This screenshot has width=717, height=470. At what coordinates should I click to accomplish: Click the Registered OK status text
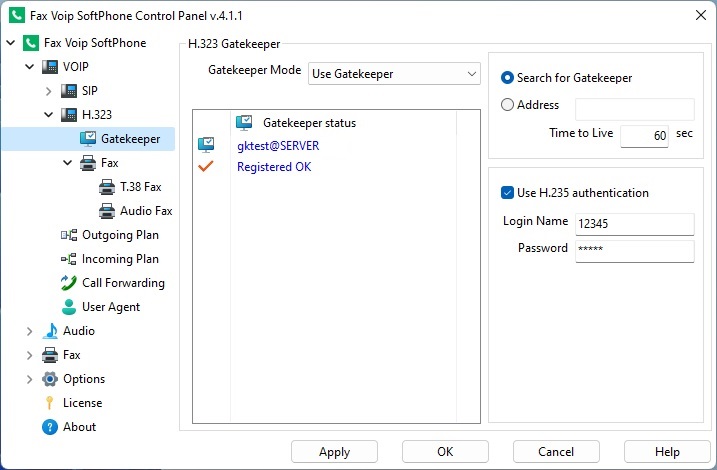[x=274, y=167]
